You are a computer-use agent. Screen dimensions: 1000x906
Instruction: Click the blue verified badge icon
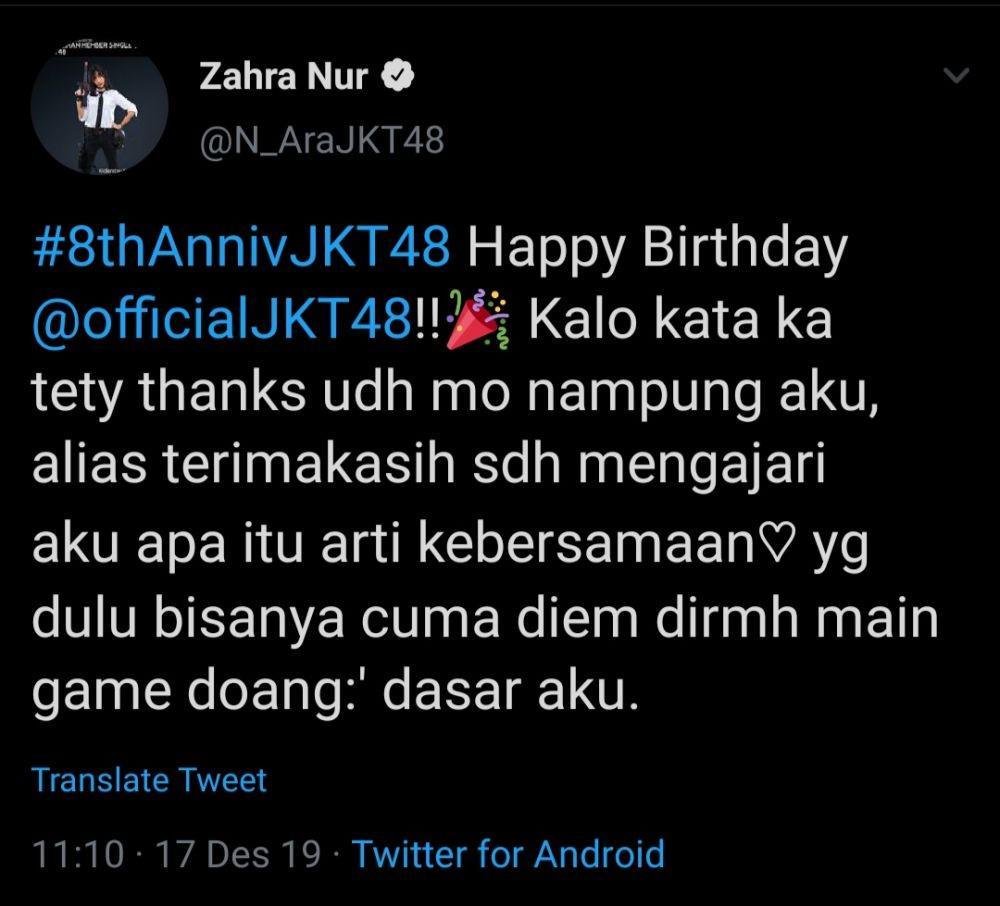point(398,77)
